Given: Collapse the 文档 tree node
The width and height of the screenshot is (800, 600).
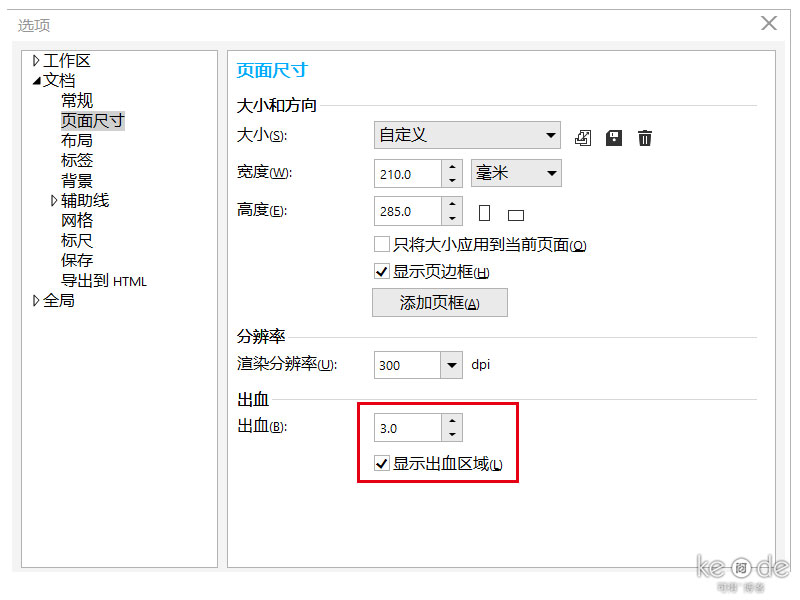Looking at the screenshot, I should click(x=36, y=80).
